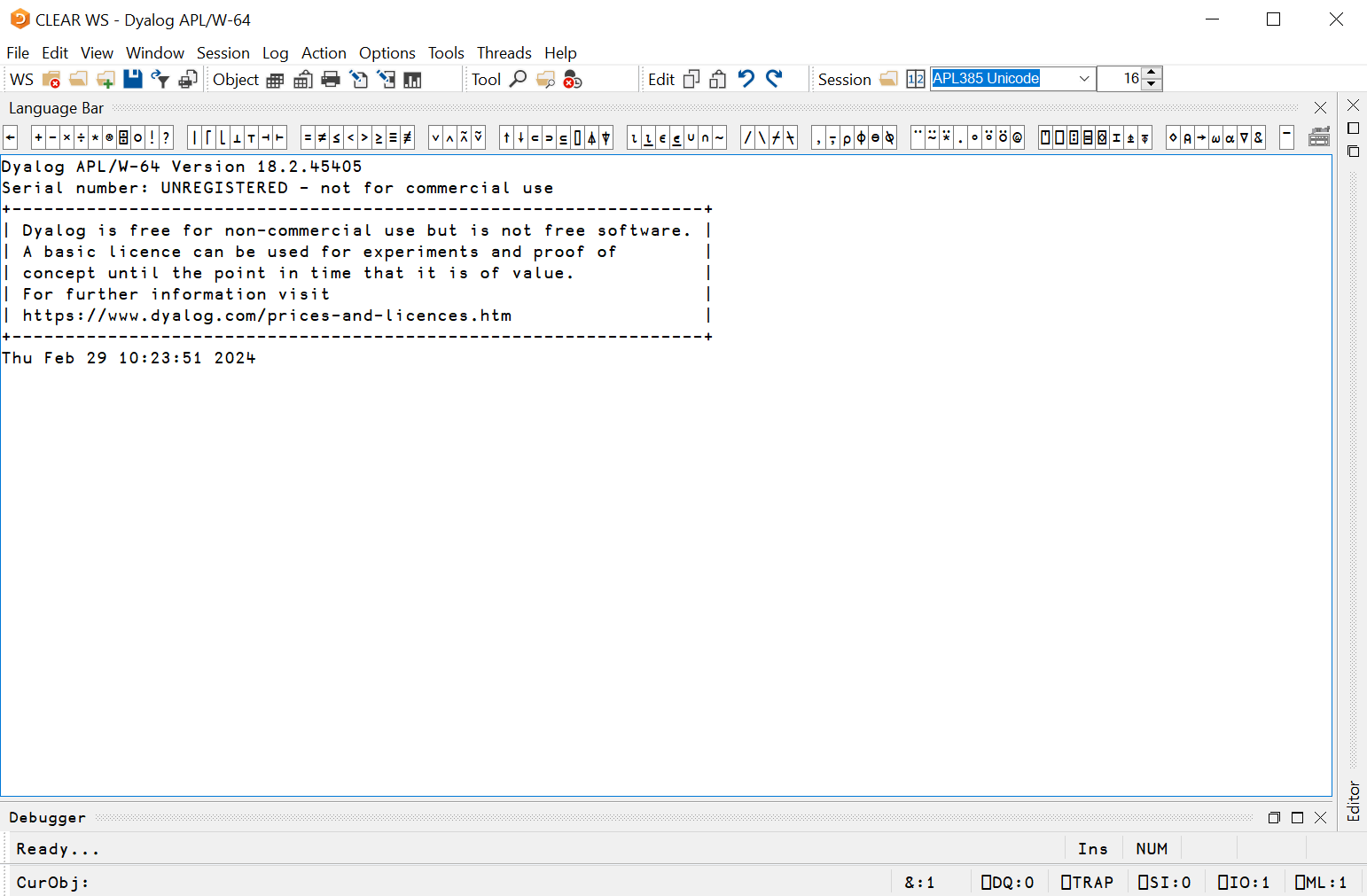Image resolution: width=1367 pixels, height=896 pixels.
Task: Click the Edit toolbar paste clipboard icon
Action: click(x=718, y=80)
